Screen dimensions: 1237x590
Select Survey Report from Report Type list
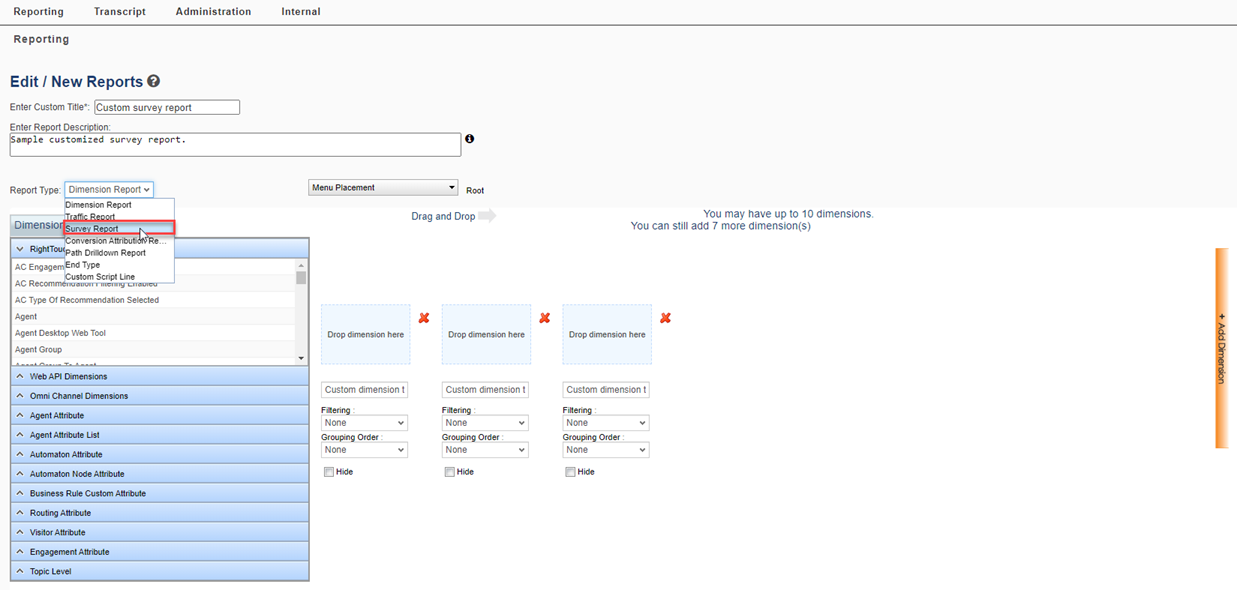92,229
